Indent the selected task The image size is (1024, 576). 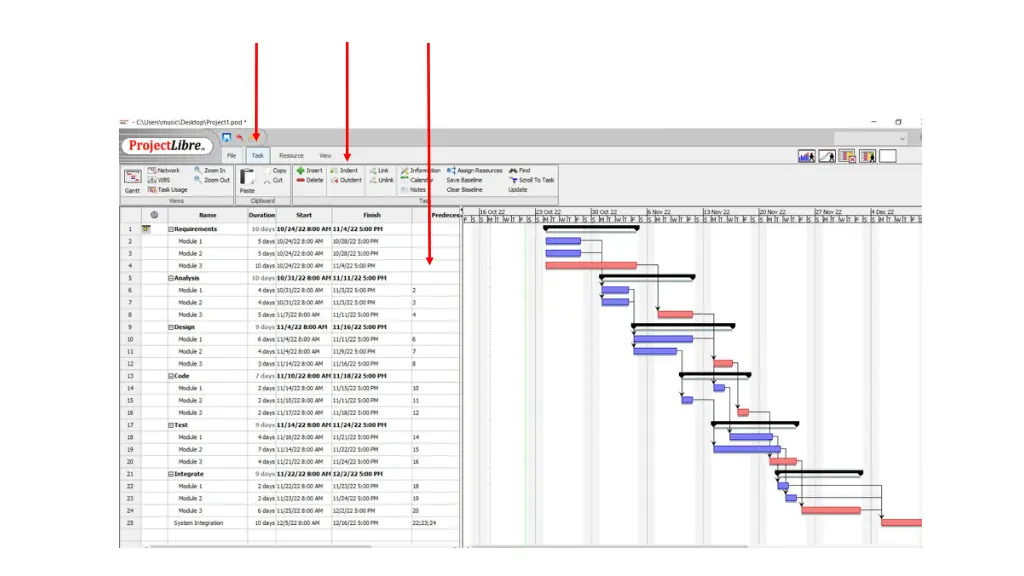[x=344, y=171]
